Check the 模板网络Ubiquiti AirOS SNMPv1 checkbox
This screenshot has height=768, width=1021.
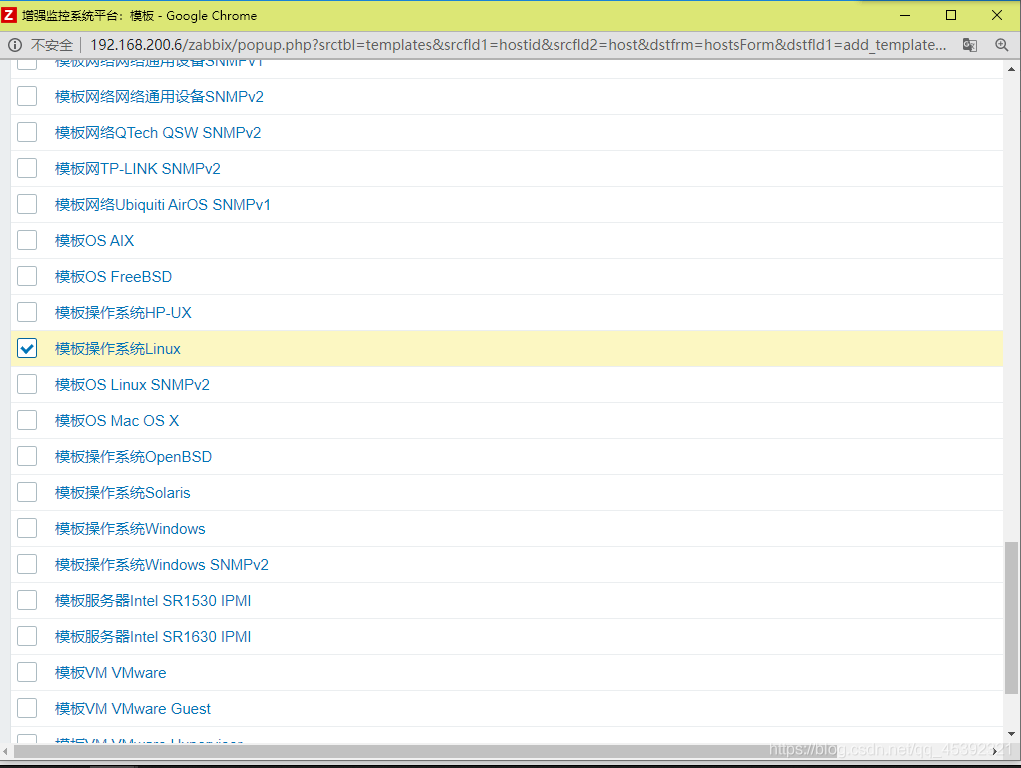(x=27, y=205)
